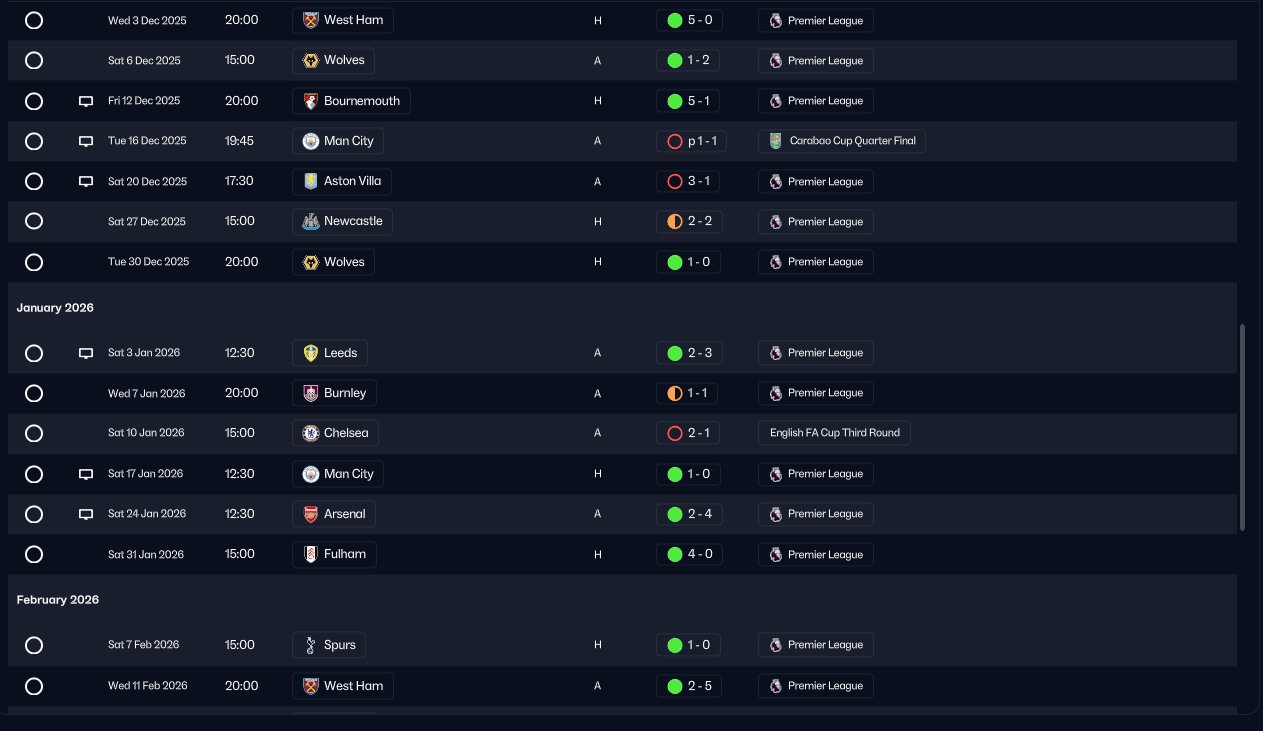Screen dimensions: 1263x731
Task: Open the Man City team link on 16 Dec
Action: click(338, 141)
